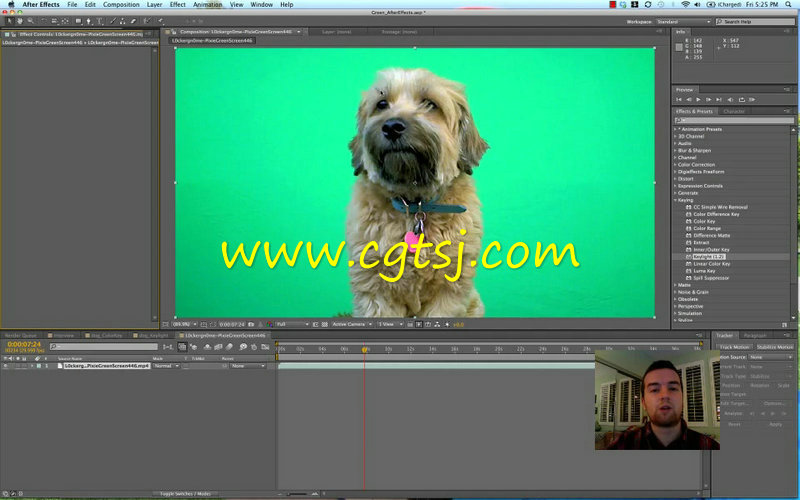Screen dimensions: 800x500
Task: Click the Track Motion button
Action: 734,347
